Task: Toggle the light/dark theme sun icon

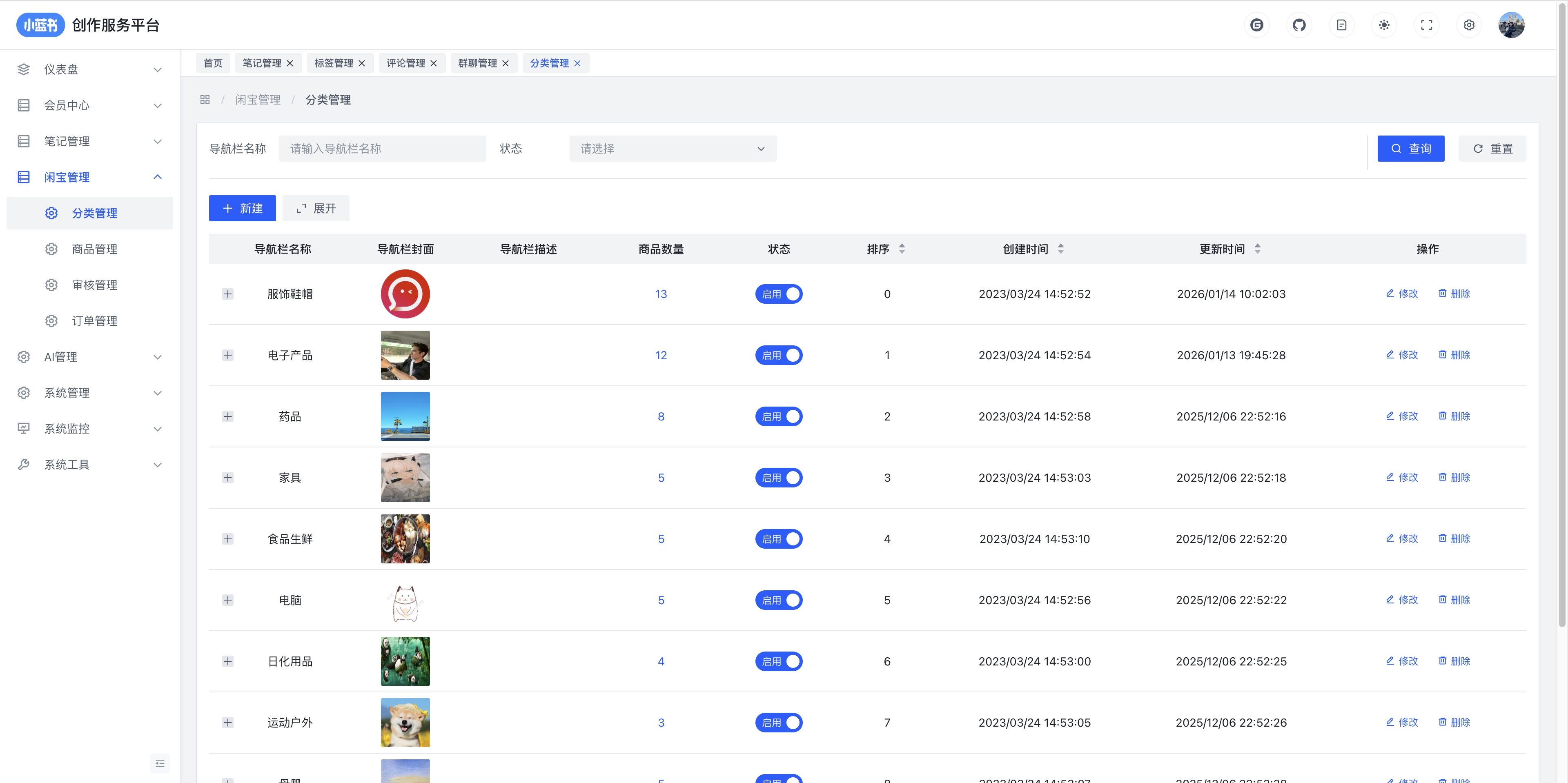Action: (1384, 25)
